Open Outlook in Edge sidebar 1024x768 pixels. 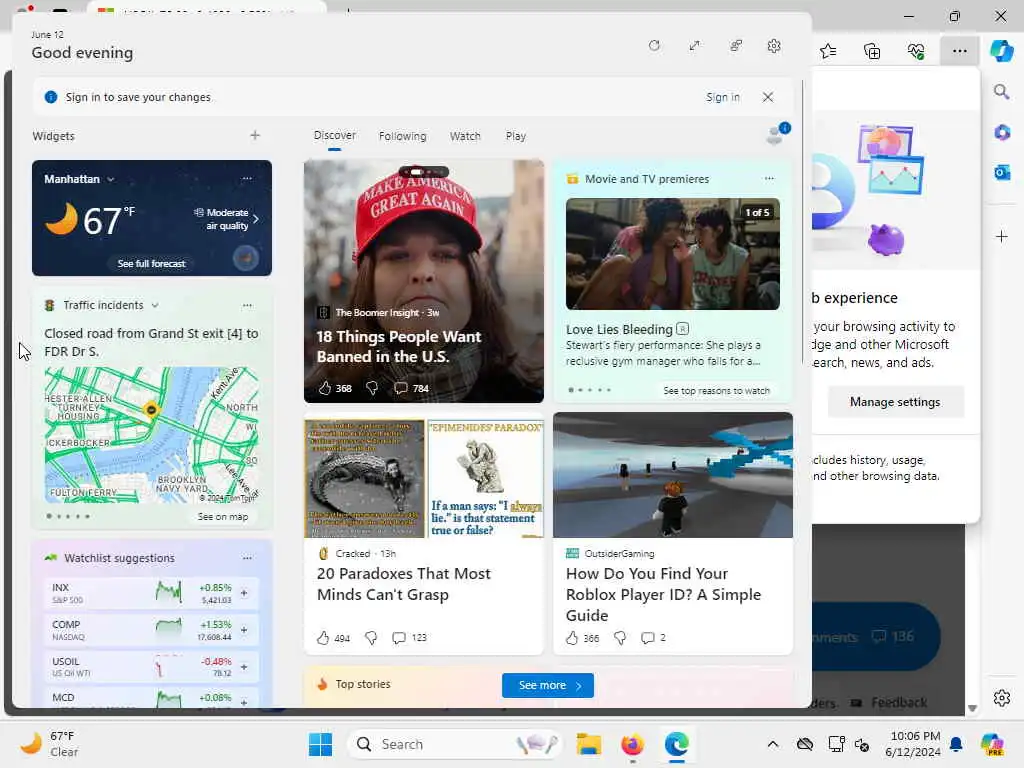[x=1002, y=172]
